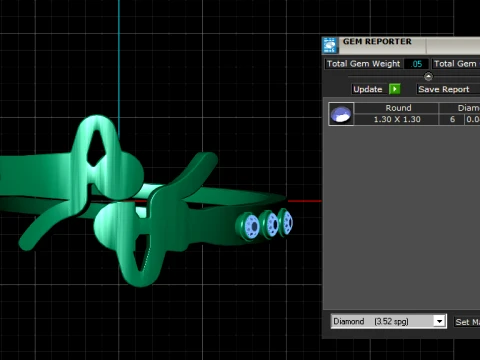Click the green Update play arrow

click(x=395, y=89)
